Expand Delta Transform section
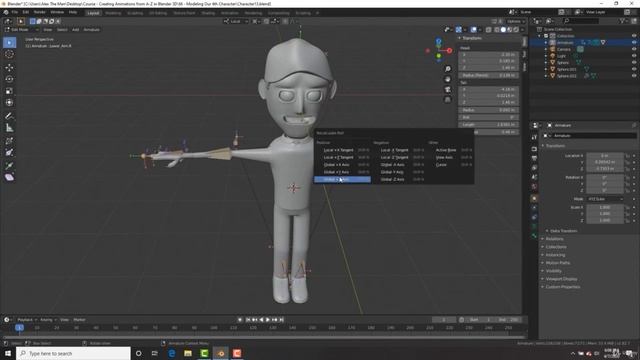 click(x=562, y=231)
